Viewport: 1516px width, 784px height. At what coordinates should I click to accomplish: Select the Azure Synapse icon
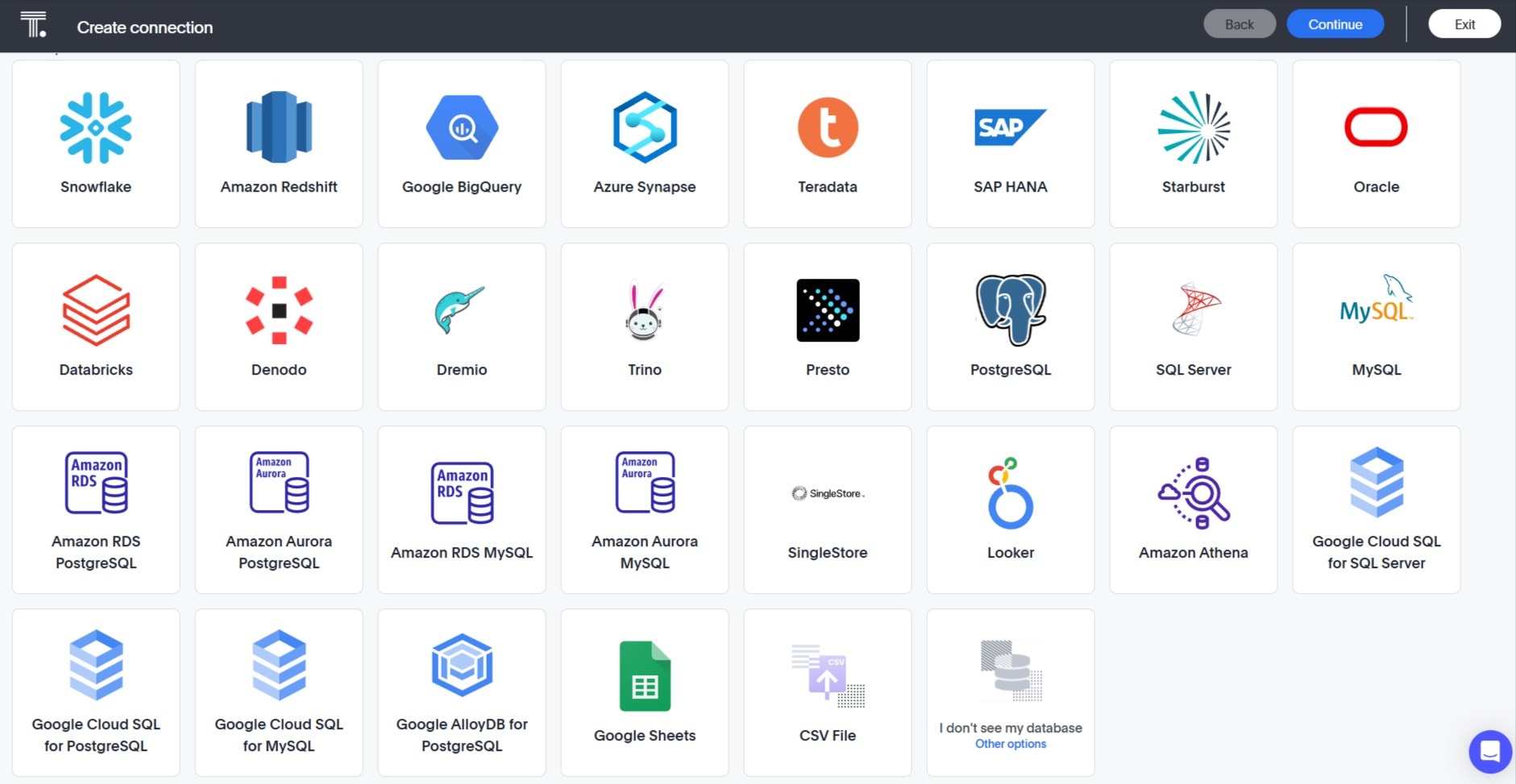click(645, 127)
